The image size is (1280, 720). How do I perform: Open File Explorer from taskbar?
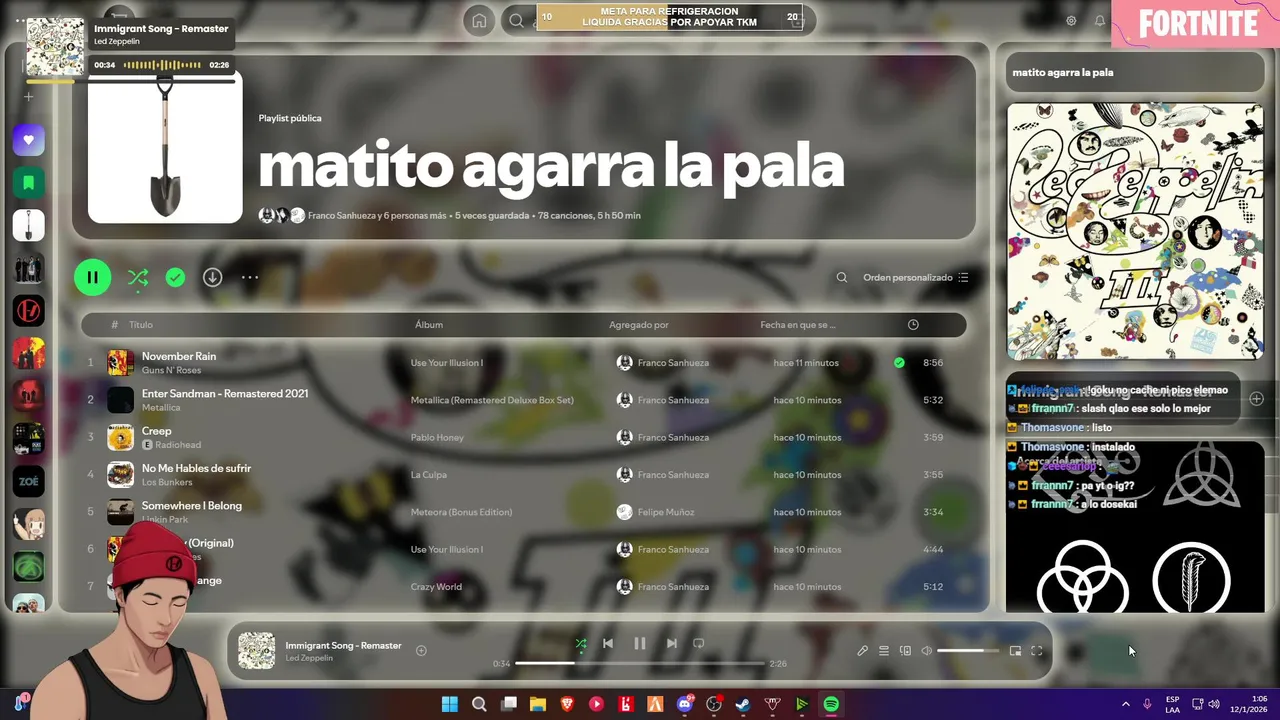[x=537, y=704]
